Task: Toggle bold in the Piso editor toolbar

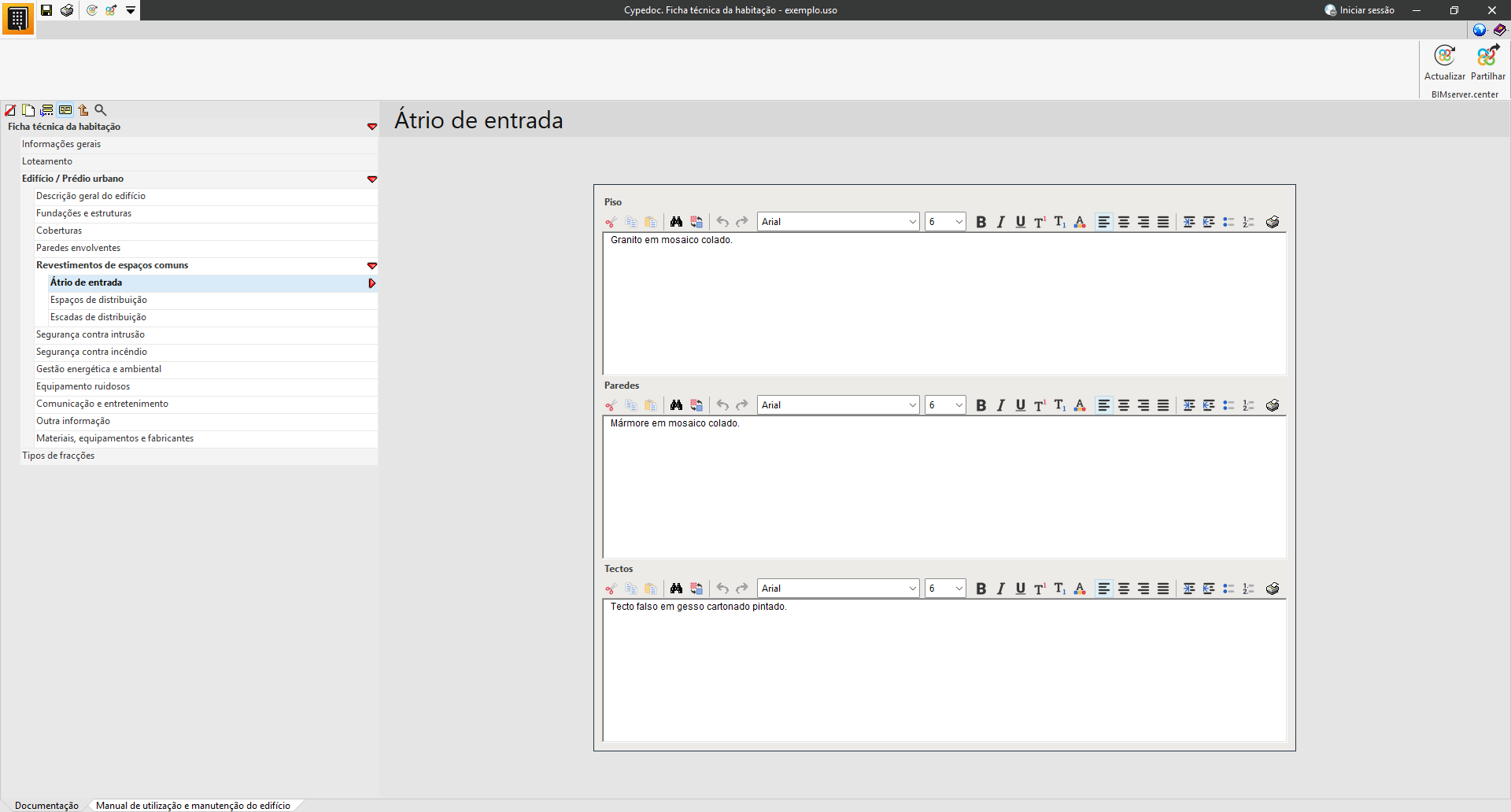Action: [x=981, y=222]
